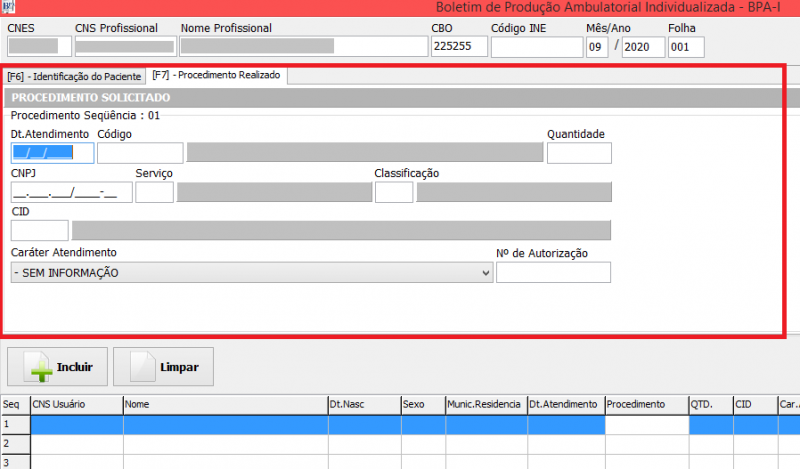
Task: Click the CID code field
Action: click(x=39, y=230)
